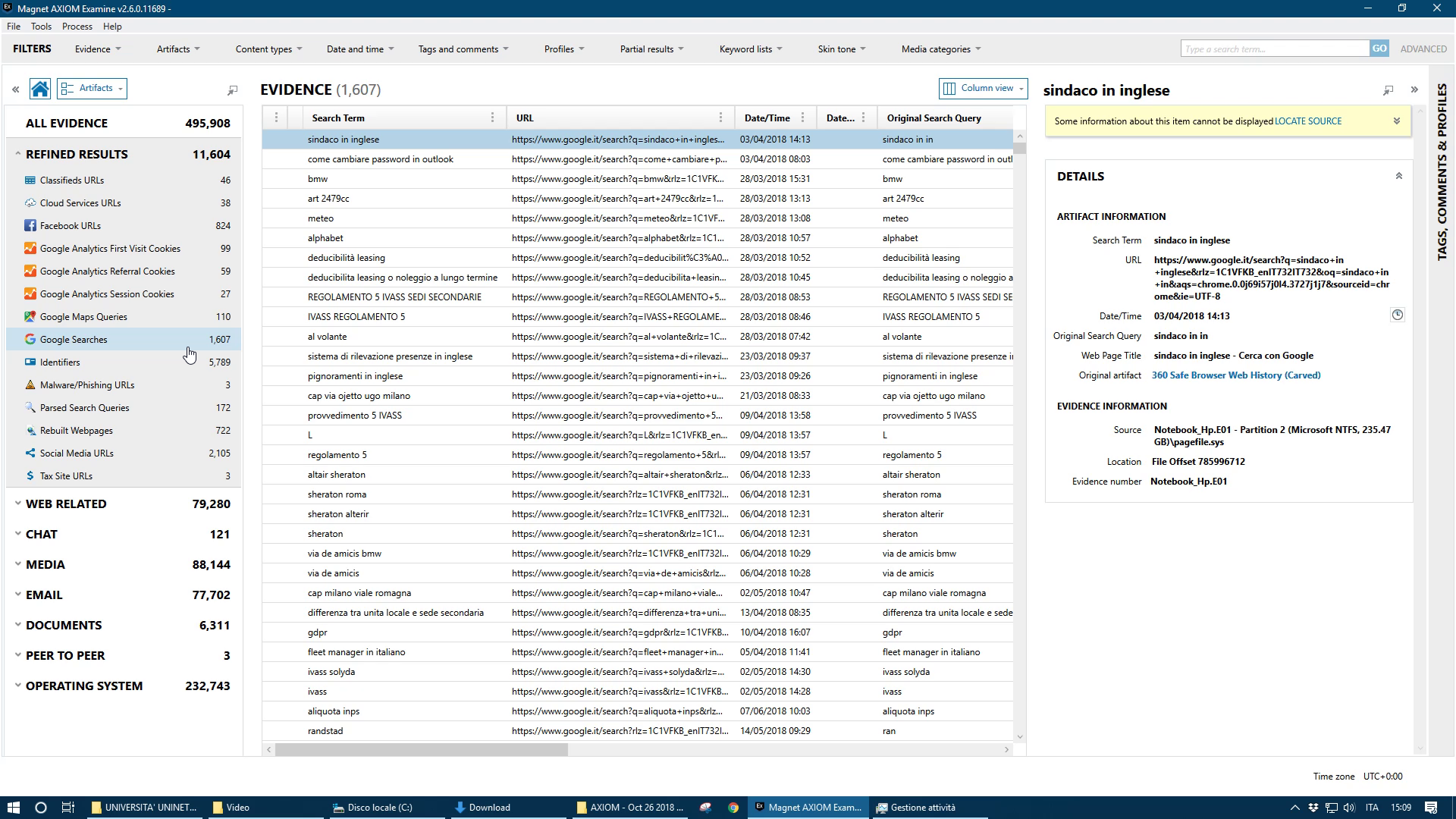
Task: Expand the OPERATING SYSTEM section
Action: (x=17, y=686)
